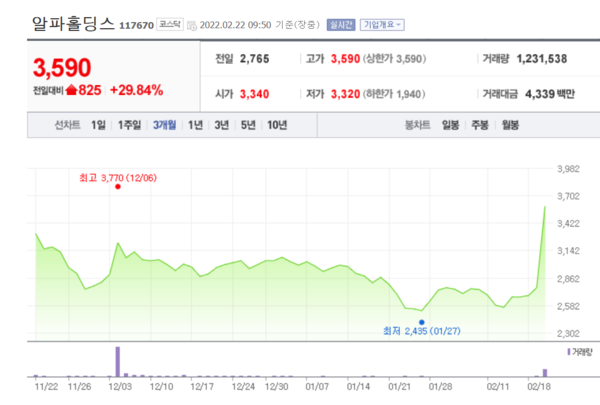
Task: Click the 하한가 1,940 text
Action: tap(394, 94)
